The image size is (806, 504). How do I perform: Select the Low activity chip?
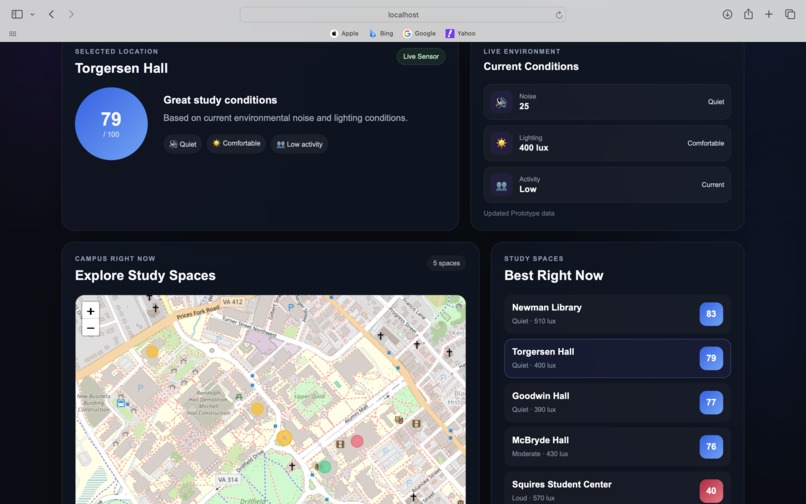[300, 144]
